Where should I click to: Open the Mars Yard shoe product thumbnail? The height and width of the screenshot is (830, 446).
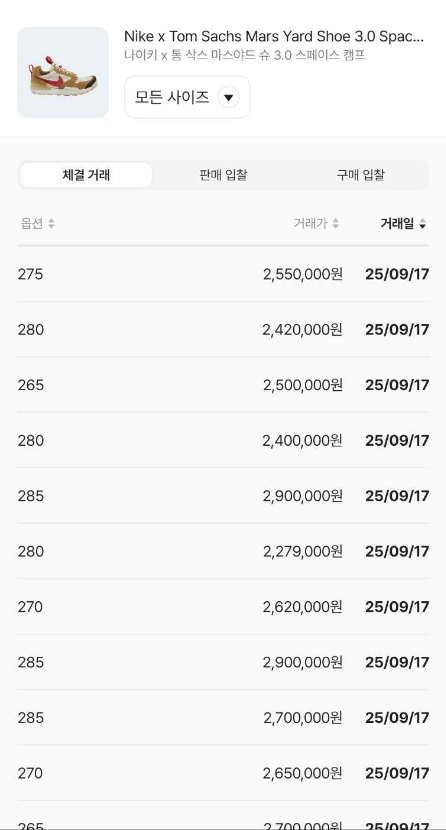coord(63,73)
